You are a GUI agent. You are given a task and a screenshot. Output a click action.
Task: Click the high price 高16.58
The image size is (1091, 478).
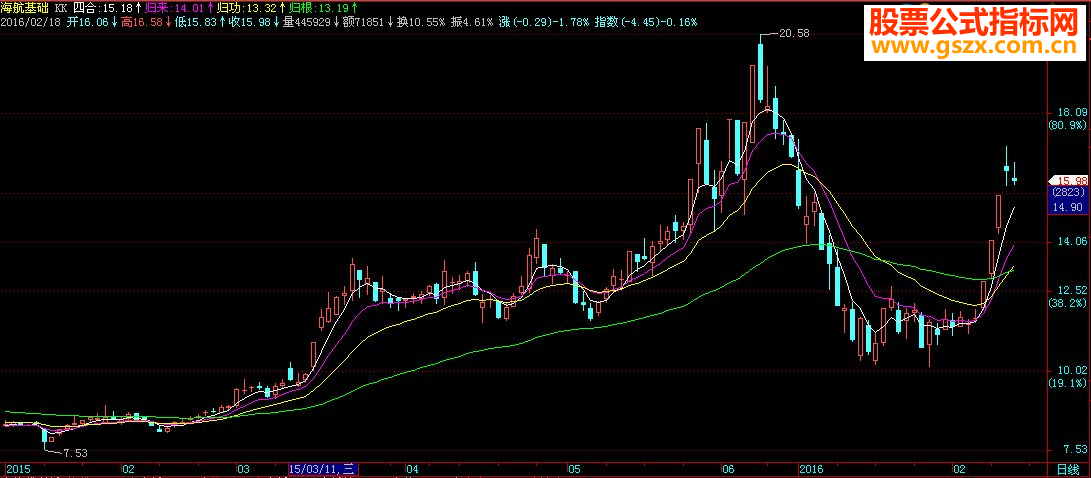pyautogui.click(x=142, y=22)
